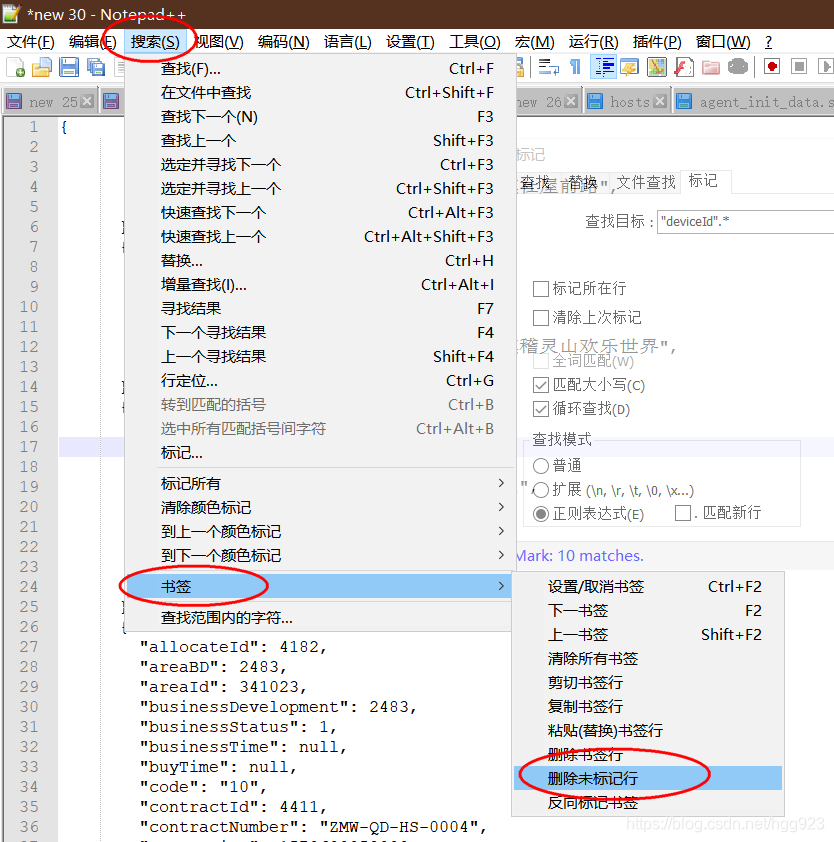Screen dimensions: 834x842
Task: Expand the 到下一个颜色标记 submenu arrow
Action: [x=501, y=555]
